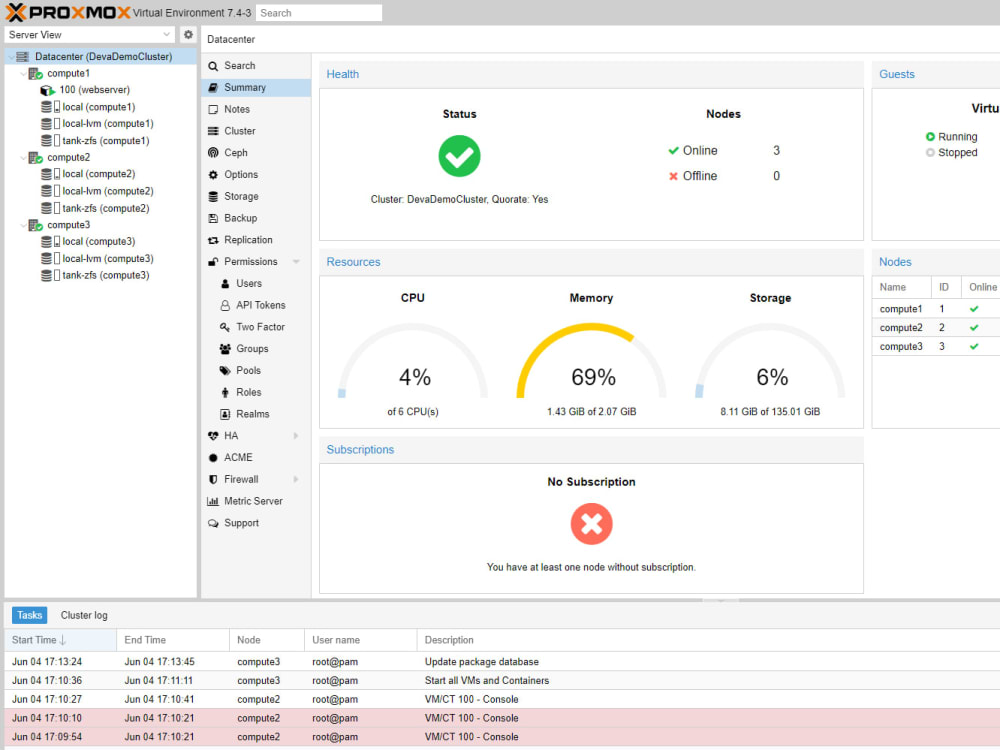
Task: Click the red No Subscription cross icon
Action: click(591, 524)
